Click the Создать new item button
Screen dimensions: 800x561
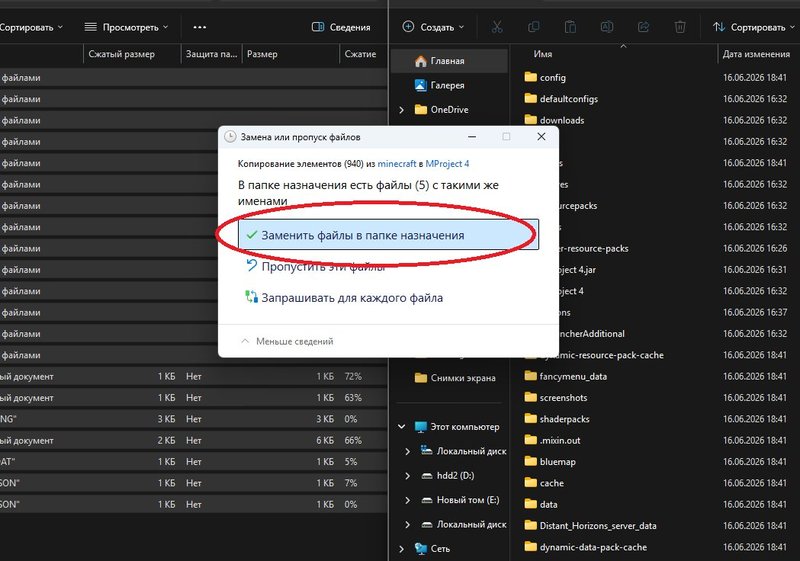coord(433,27)
